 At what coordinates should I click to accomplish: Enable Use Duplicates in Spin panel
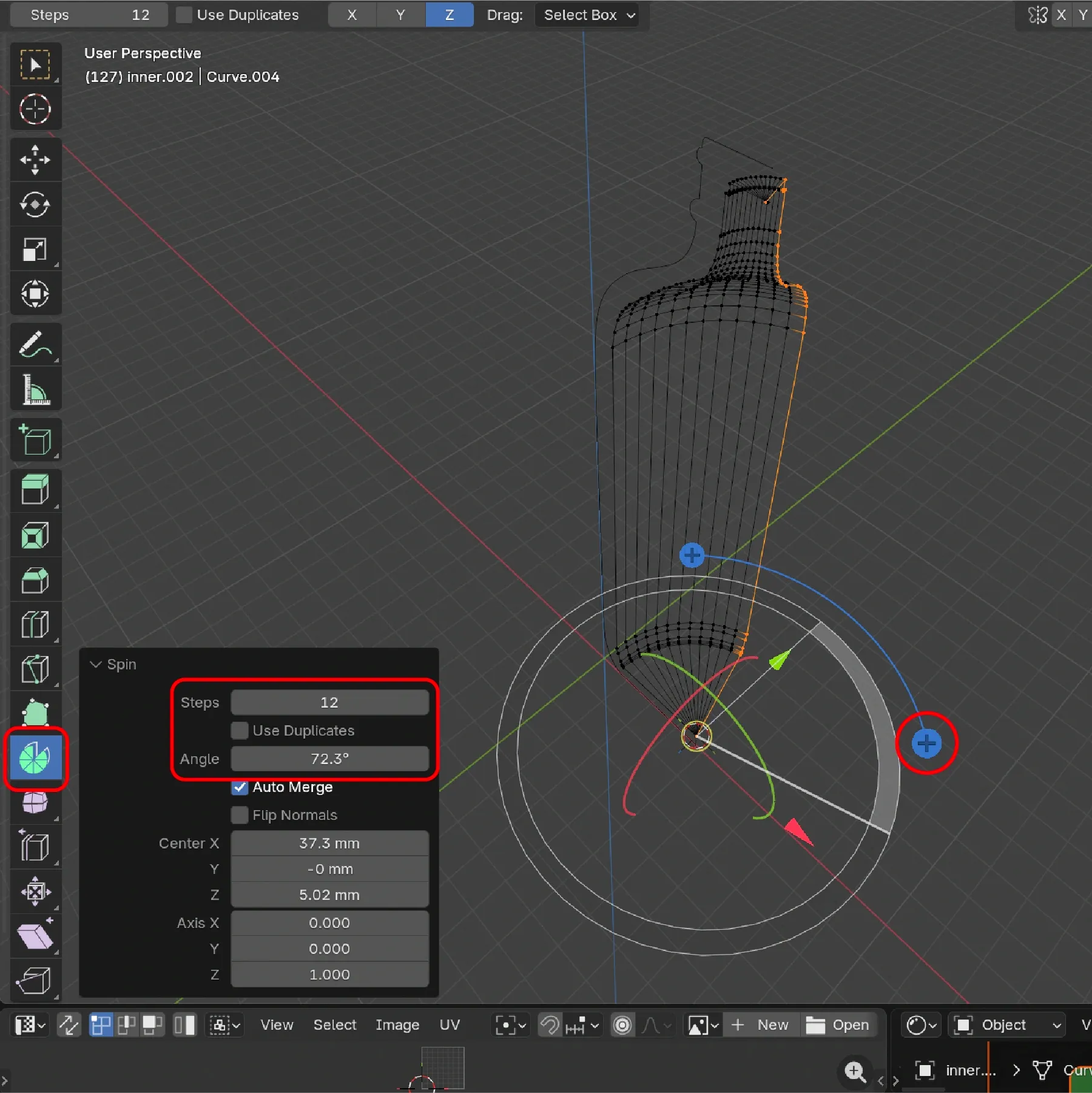[x=240, y=731]
